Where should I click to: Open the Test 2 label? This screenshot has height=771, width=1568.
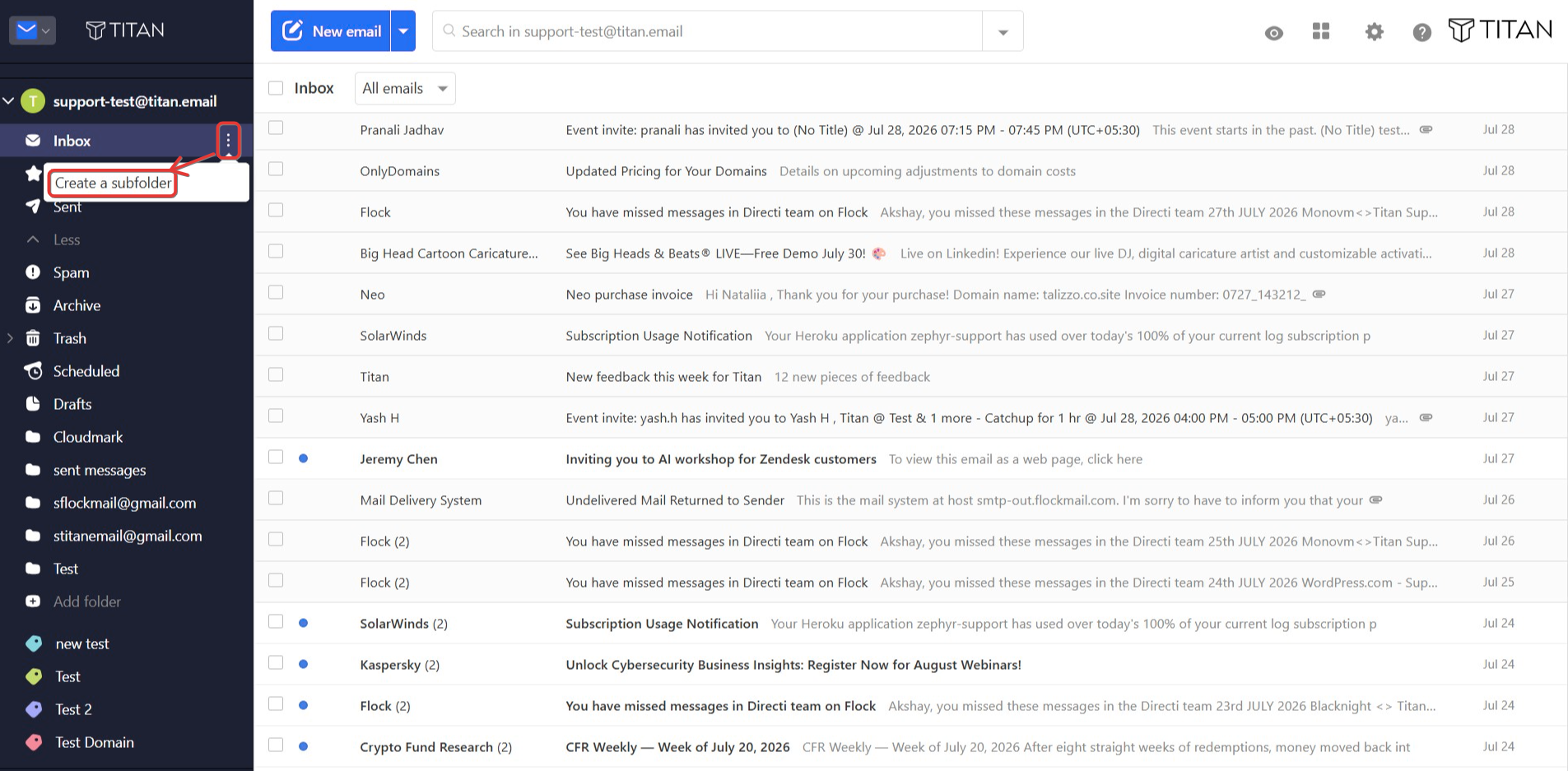coord(73,709)
